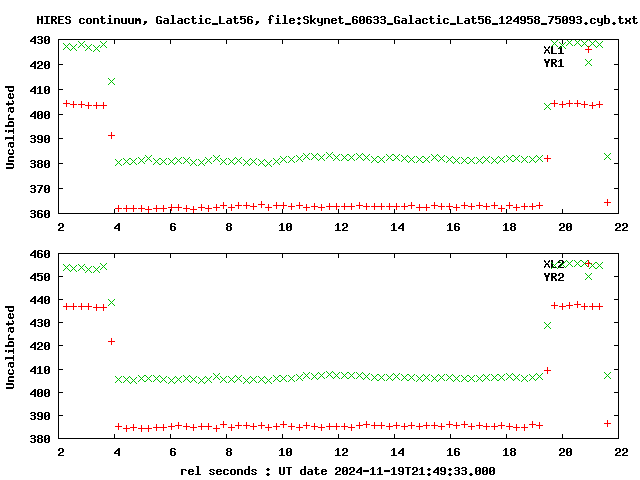Image resolution: width=640 pixels, height=480 pixels.
Task: Click the red plus marker beside XL1 legend
Action: 588,50
